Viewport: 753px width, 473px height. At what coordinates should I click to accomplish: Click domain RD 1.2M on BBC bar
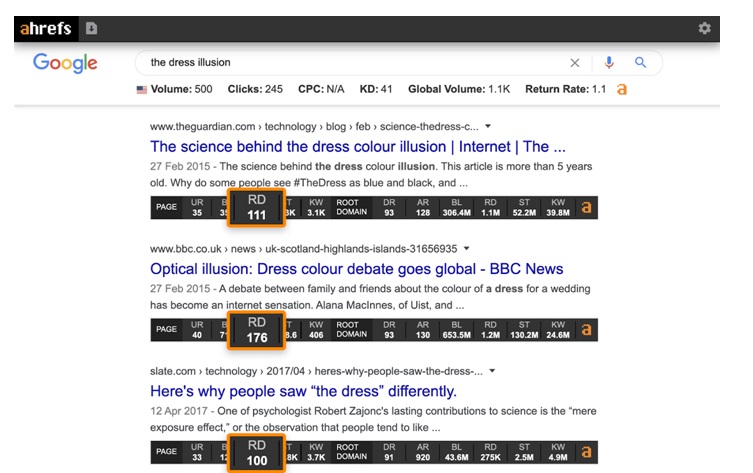coord(490,330)
